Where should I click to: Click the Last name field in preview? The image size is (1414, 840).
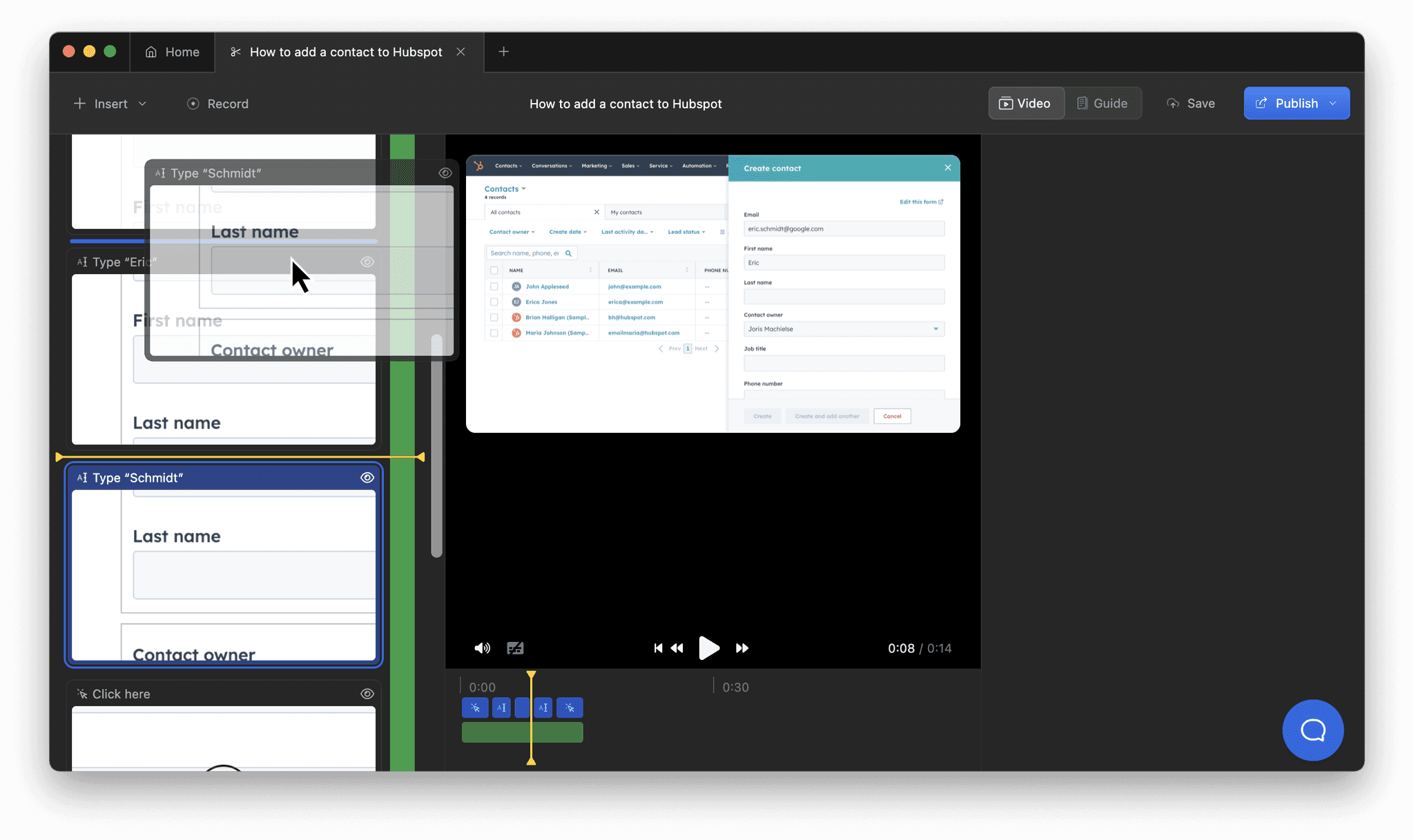844,297
